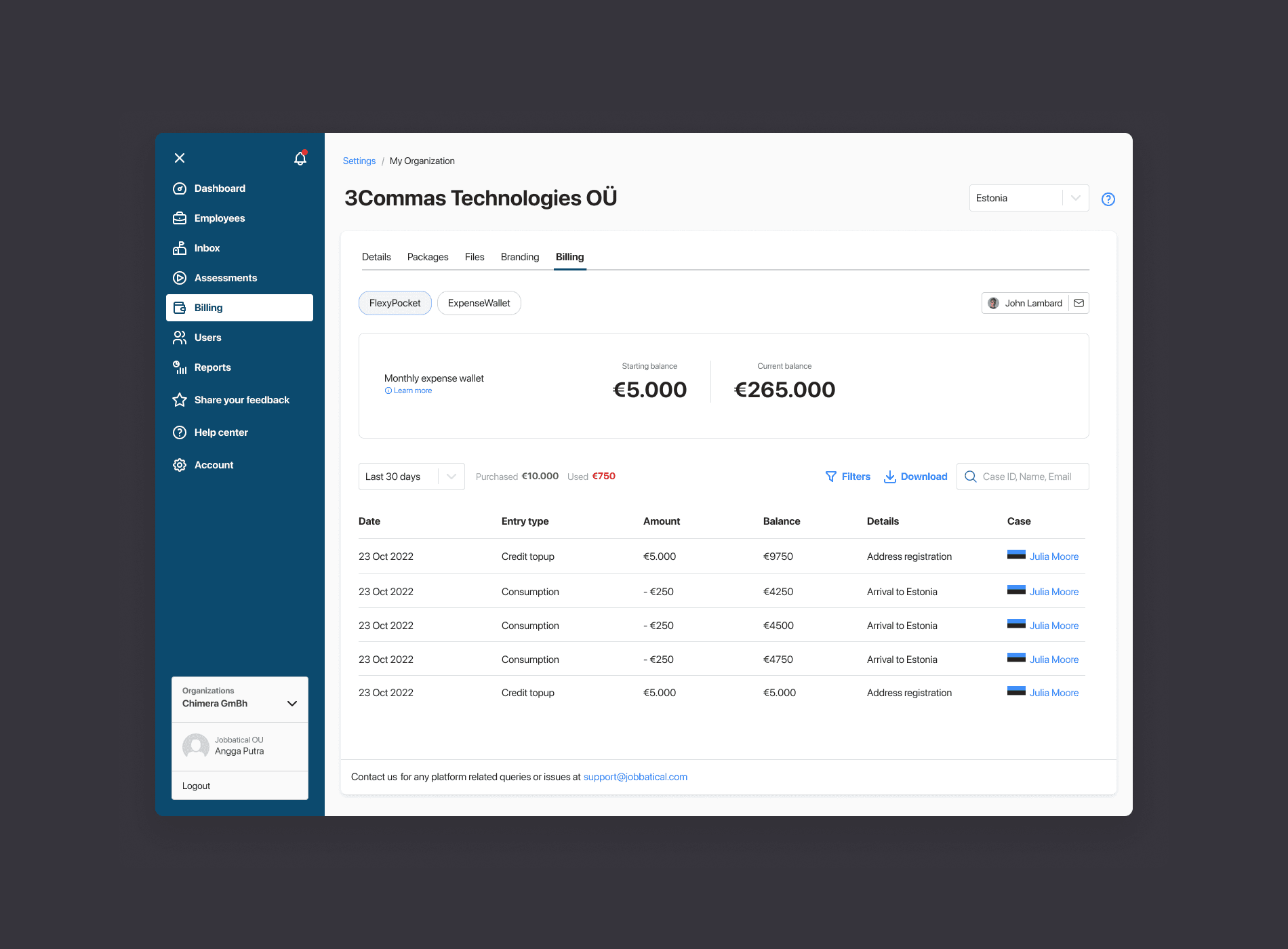Click the My Organization breadcrumb text
1288x949 pixels.
422,161
